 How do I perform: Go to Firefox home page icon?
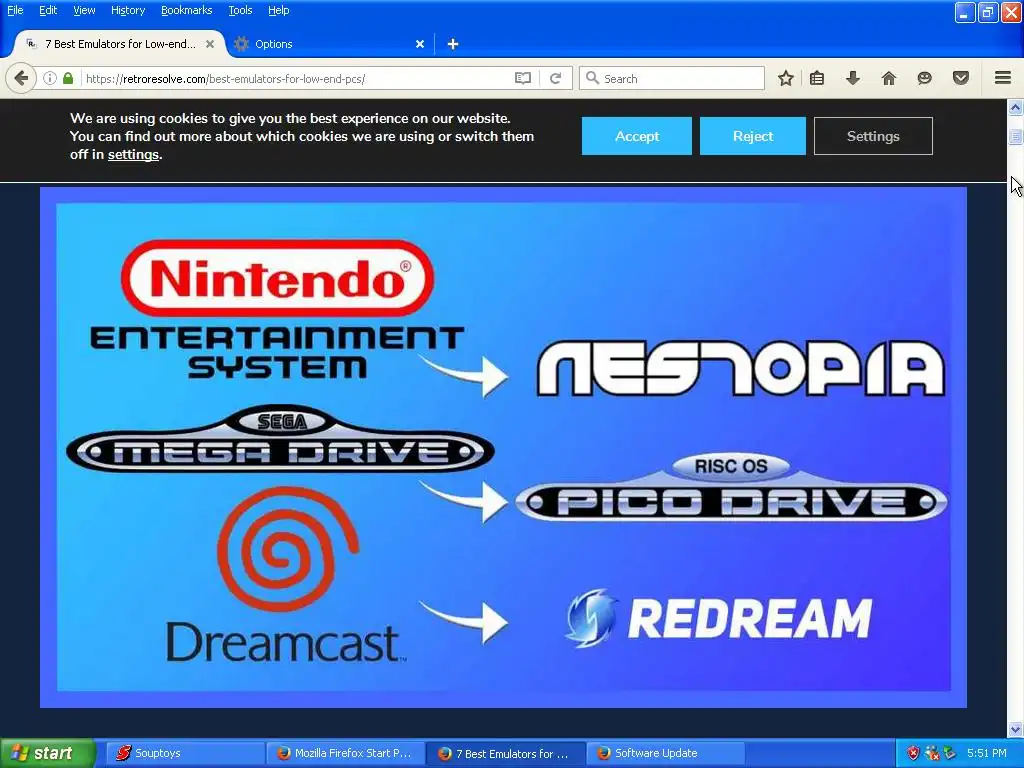(x=889, y=78)
